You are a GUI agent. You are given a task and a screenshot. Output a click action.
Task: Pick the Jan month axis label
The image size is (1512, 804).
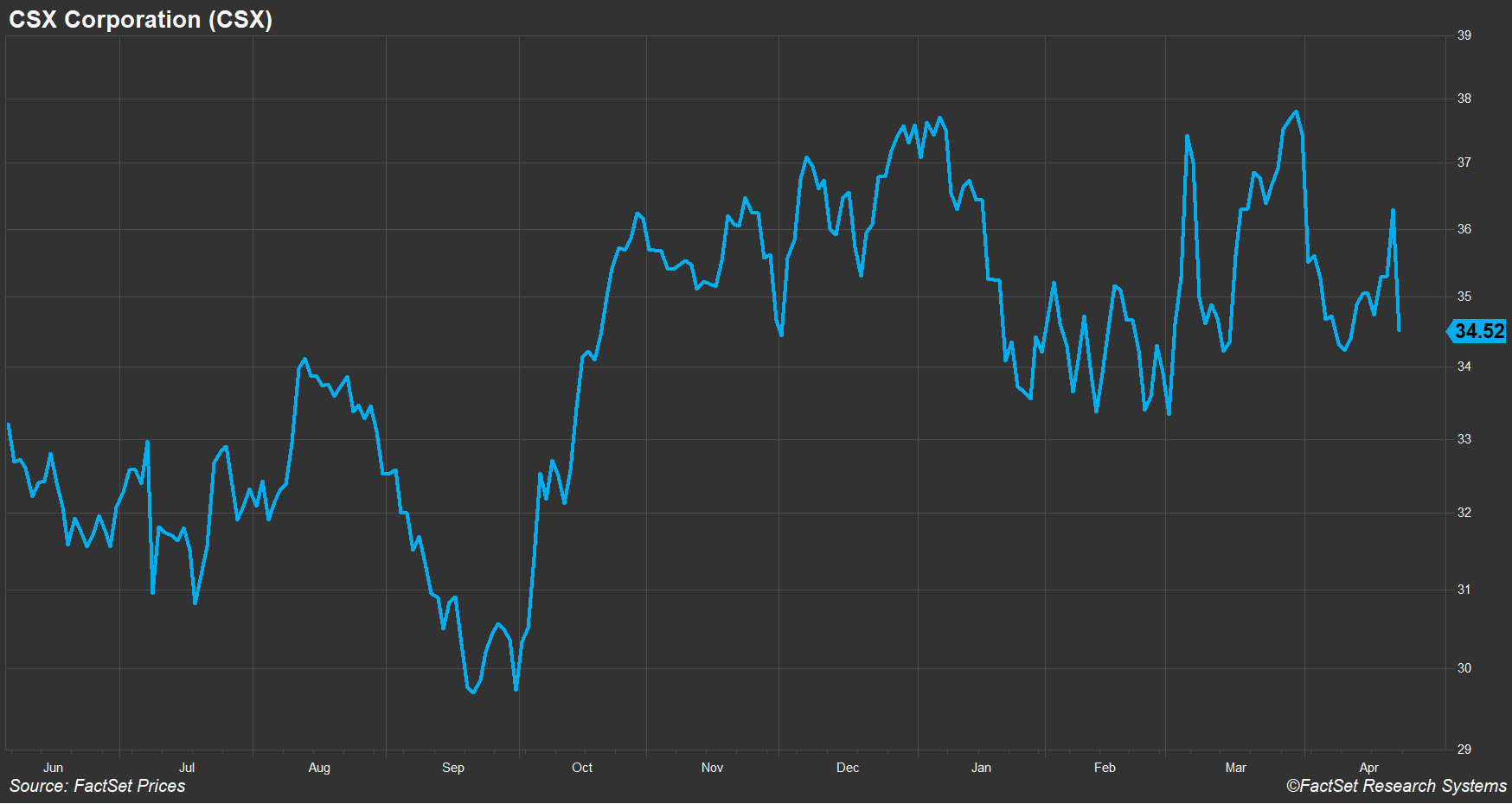tap(981, 768)
